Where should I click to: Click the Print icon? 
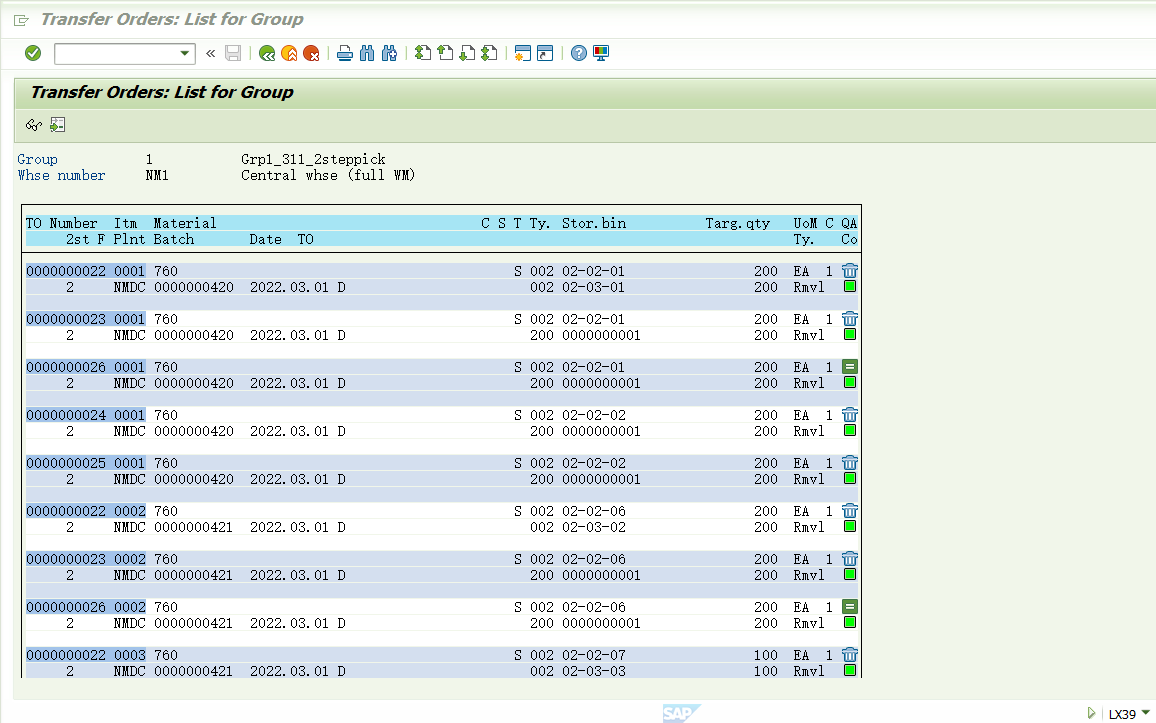pyautogui.click(x=344, y=53)
